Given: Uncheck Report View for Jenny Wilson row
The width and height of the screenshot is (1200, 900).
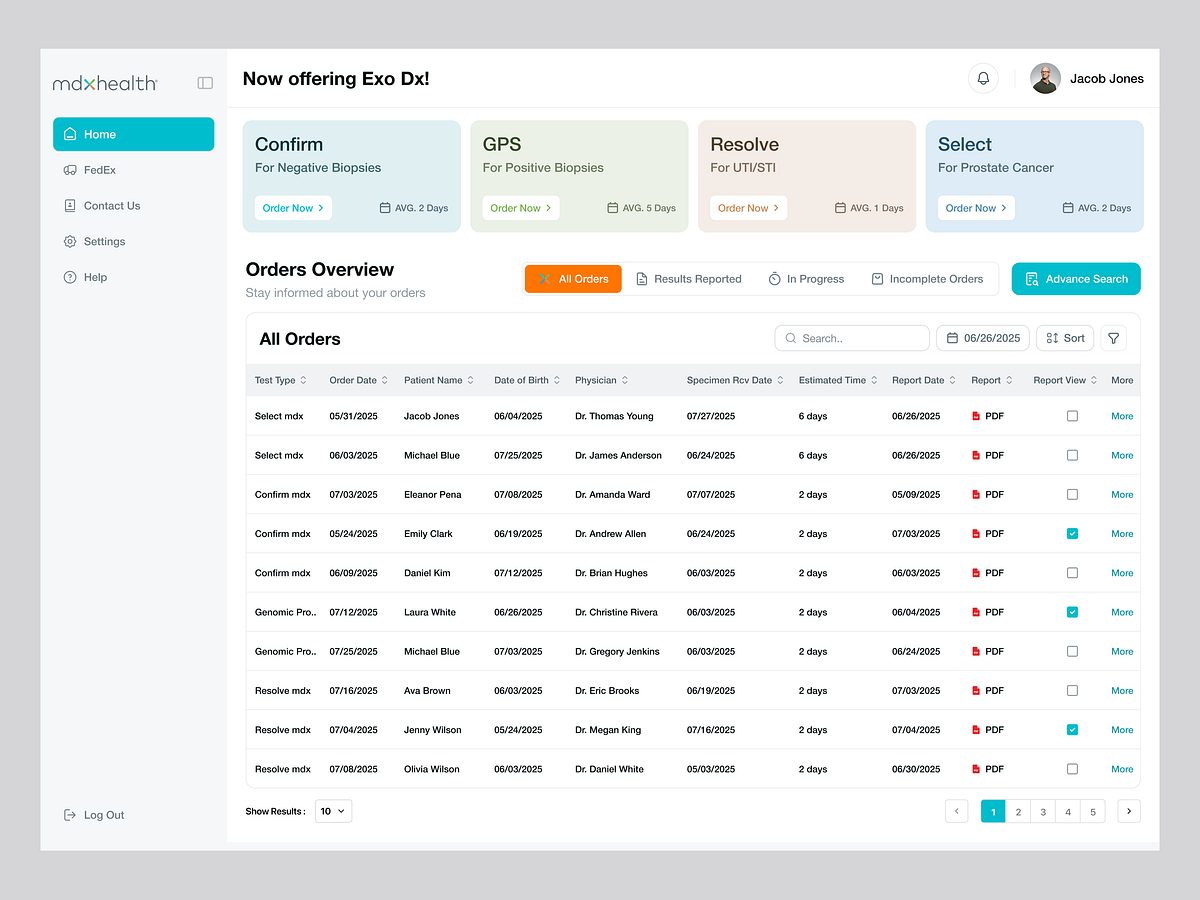Looking at the screenshot, I should point(1072,730).
